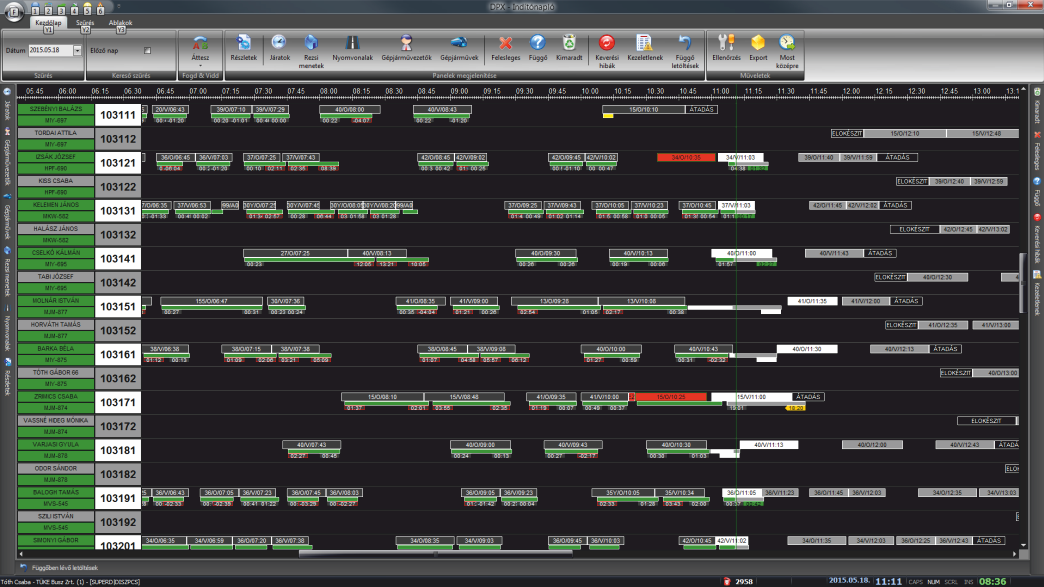Click the scroll left arrow
Image resolution: width=1044 pixels, height=587 pixels.
[21, 553]
